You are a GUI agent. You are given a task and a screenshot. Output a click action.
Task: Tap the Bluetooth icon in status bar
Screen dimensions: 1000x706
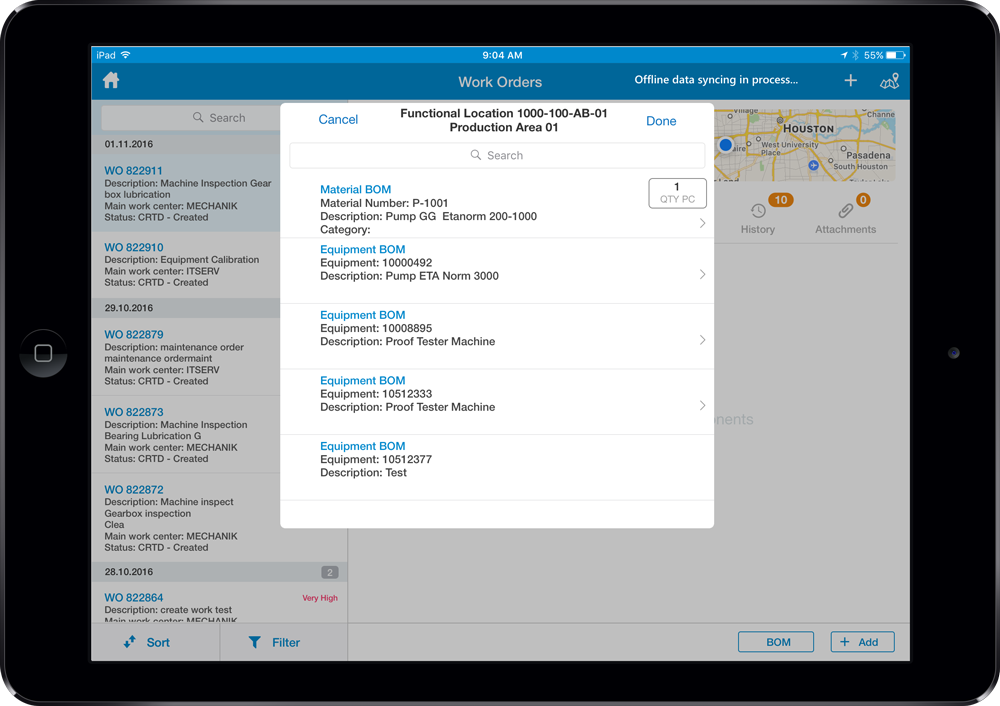855,55
